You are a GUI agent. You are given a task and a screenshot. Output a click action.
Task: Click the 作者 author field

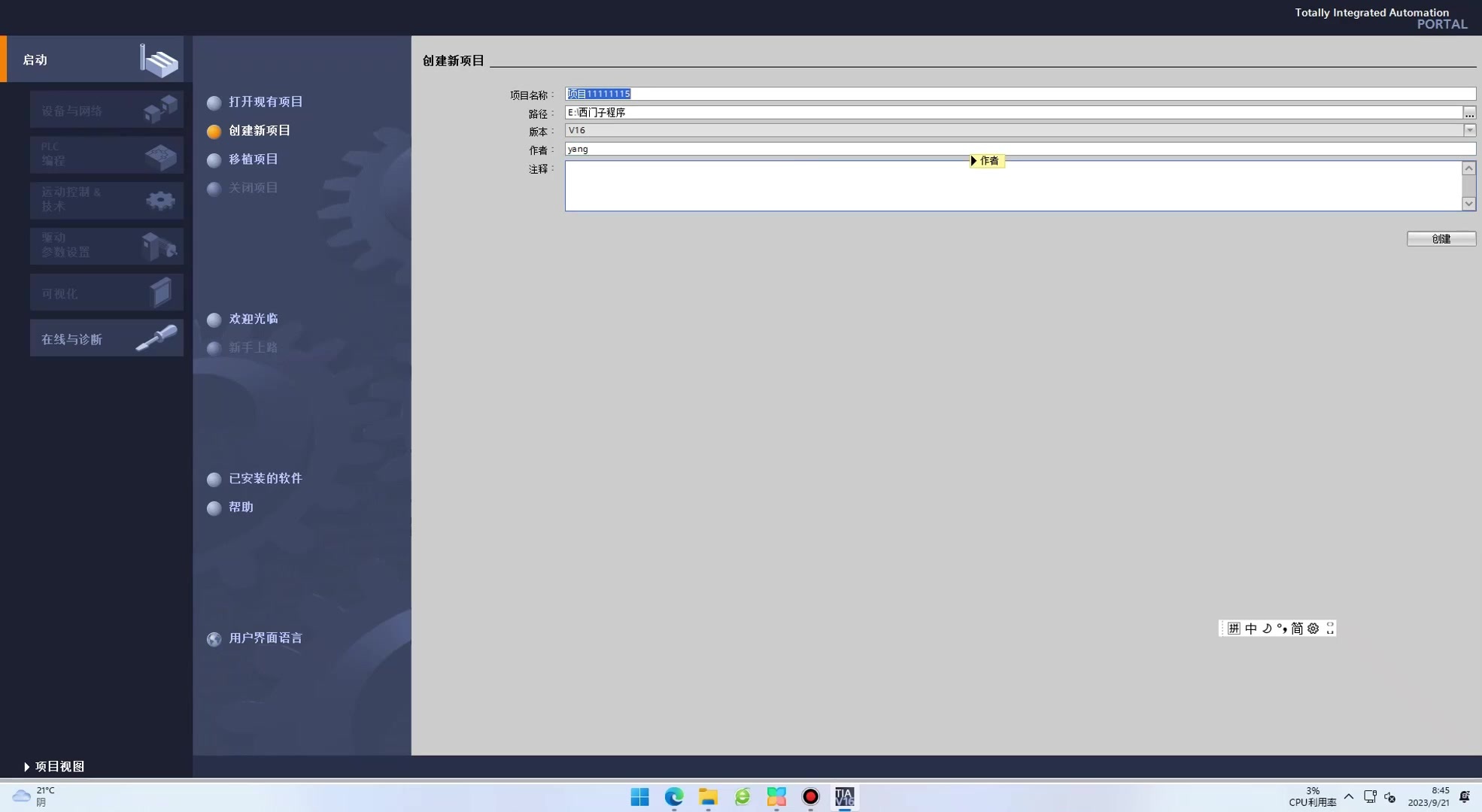point(1020,149)
